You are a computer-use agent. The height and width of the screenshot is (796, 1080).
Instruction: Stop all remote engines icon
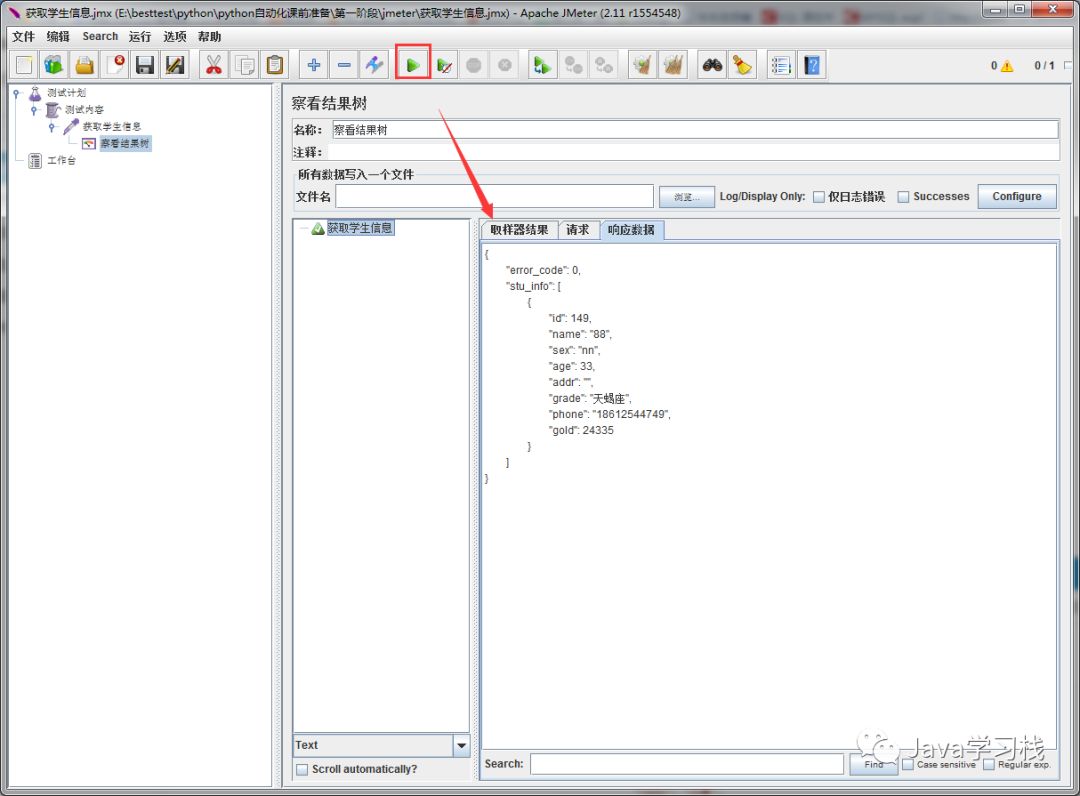(573, 65)
